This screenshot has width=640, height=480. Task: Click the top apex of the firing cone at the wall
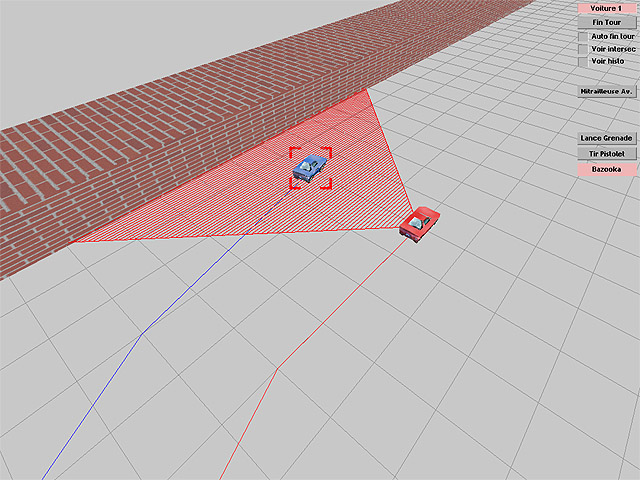pyautogui.click(x=368, y=90)
